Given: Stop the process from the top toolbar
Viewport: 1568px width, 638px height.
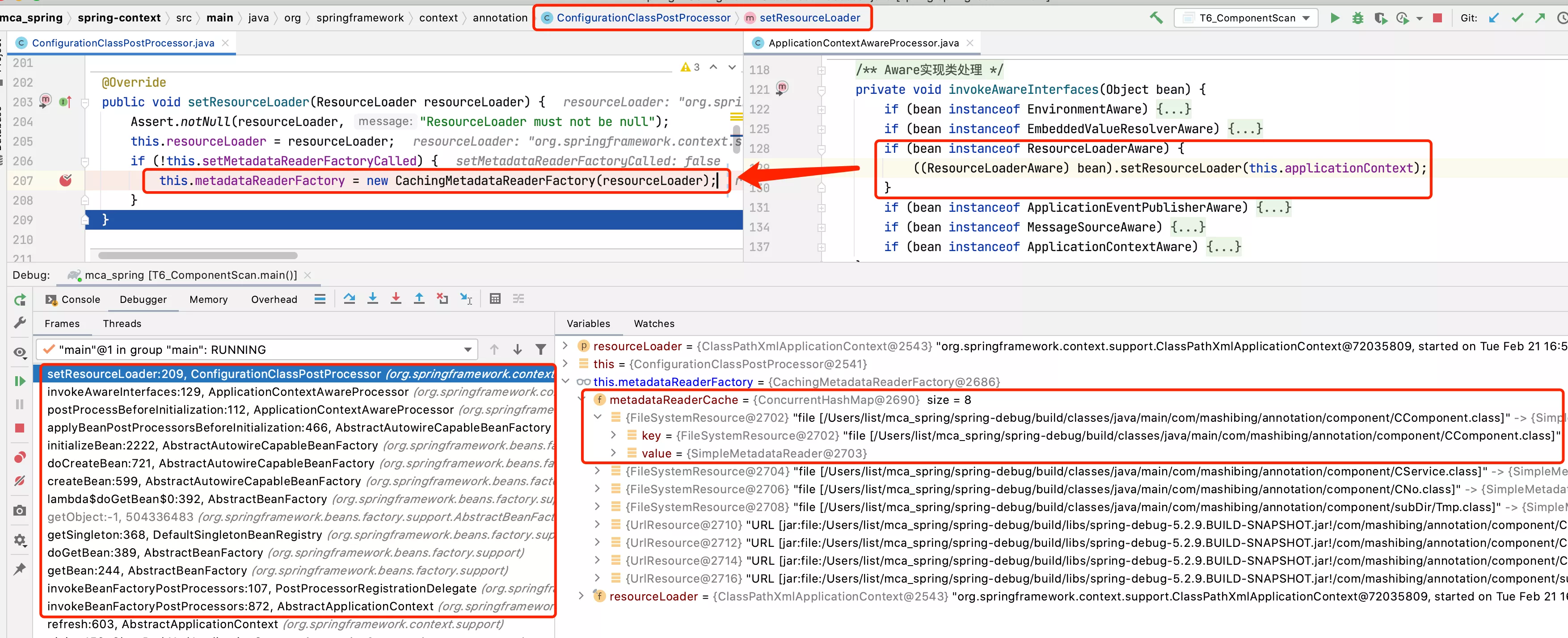Looking at the screenshot, I should pyautogui.click(x=1437, y=18).
